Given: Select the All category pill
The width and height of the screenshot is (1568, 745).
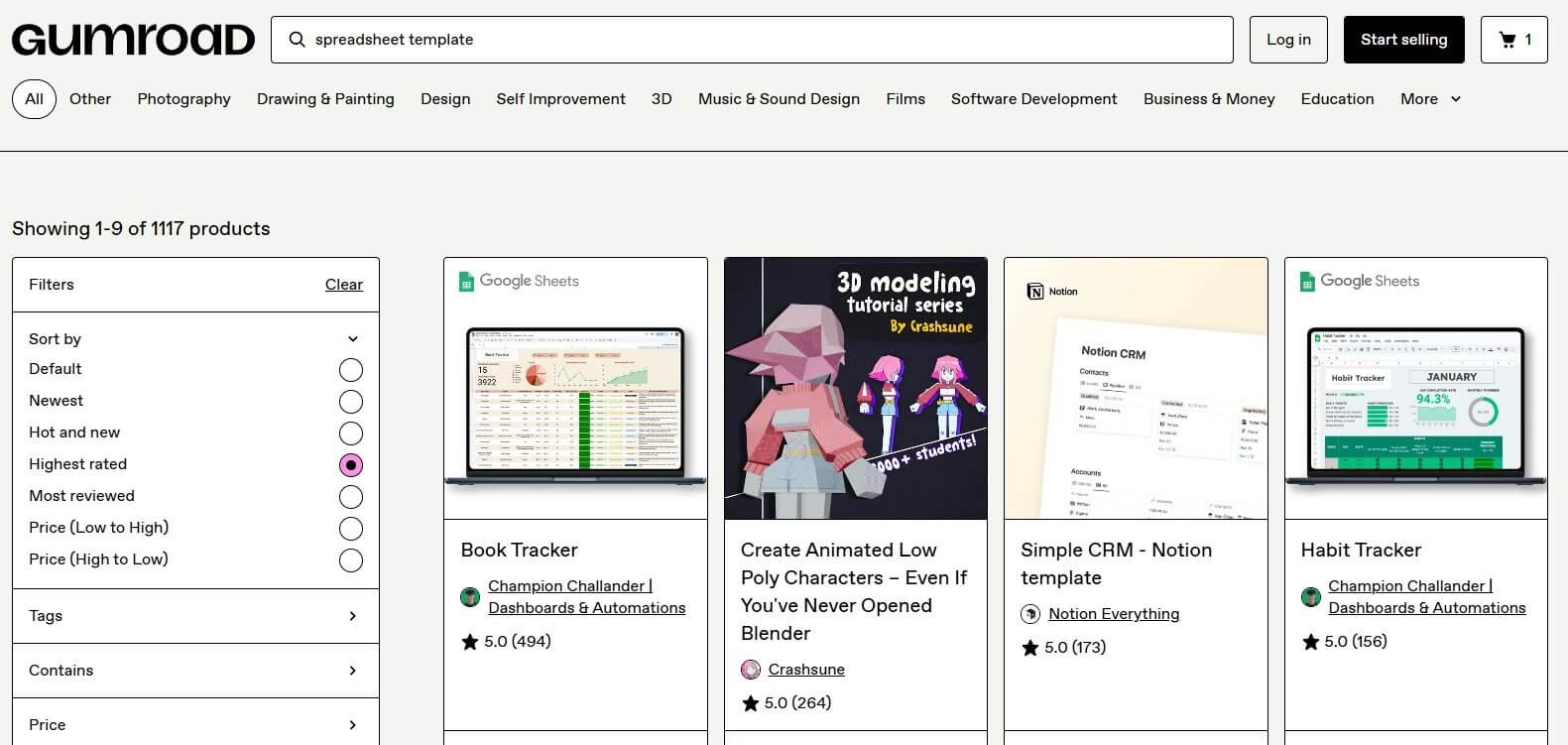Looking at the screenshot, I should [34, 99].
